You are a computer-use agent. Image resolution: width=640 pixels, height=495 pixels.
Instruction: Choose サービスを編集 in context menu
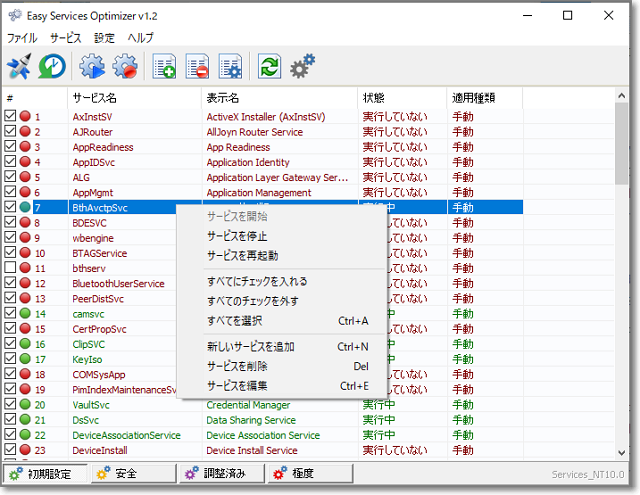pos(237,386)
